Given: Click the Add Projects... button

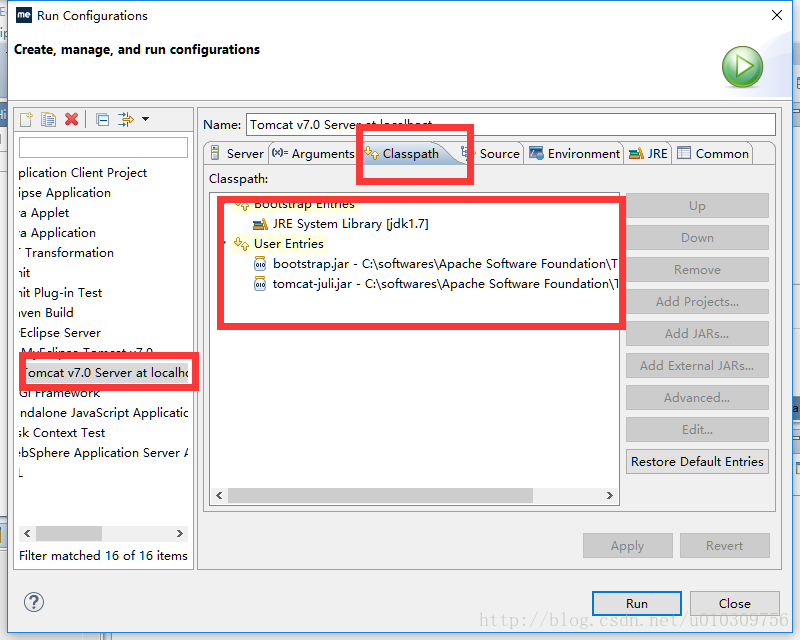Looking at the screenshot, I should click(x=697, y=302).
